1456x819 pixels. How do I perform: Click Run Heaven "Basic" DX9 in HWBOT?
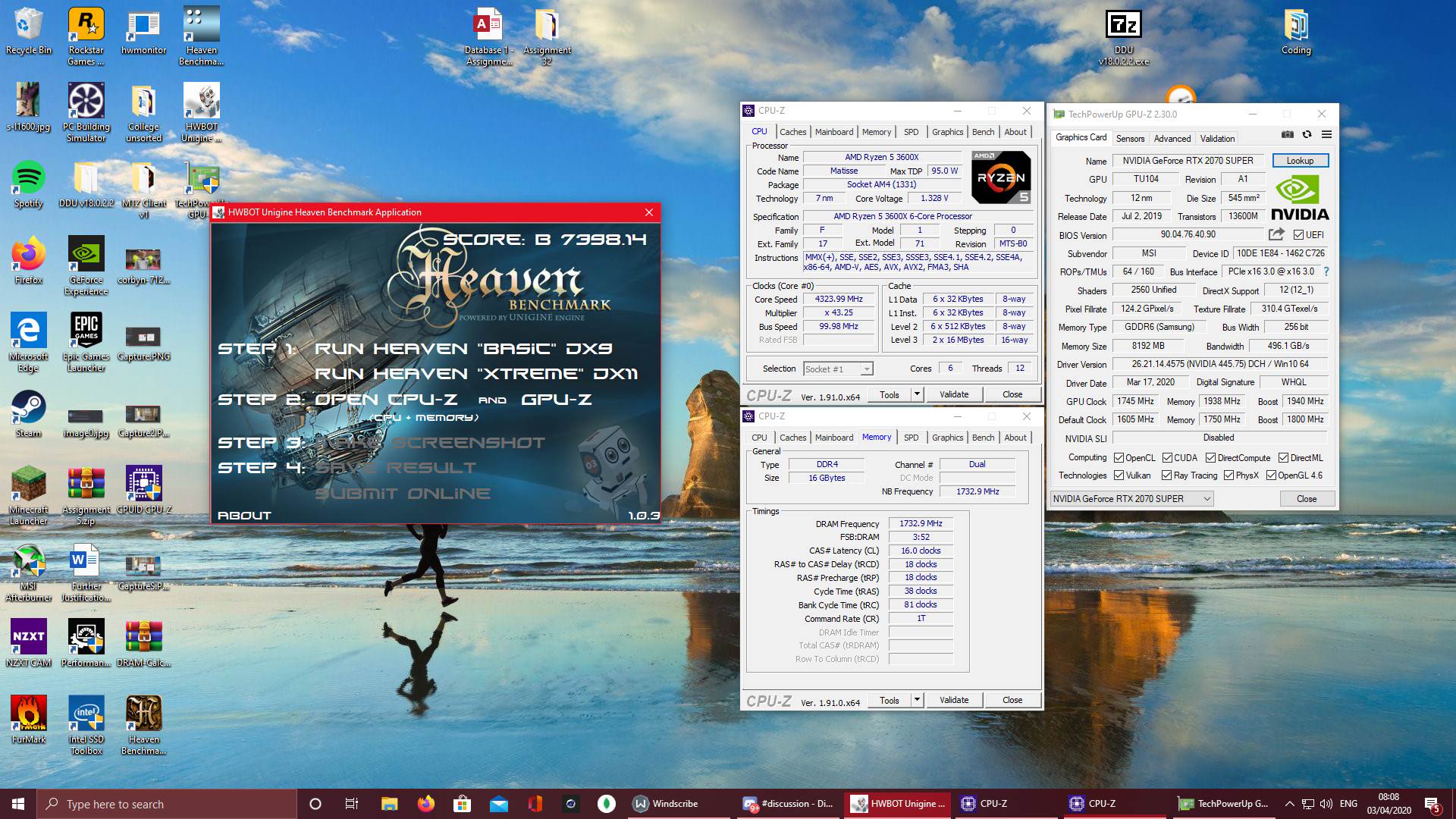pyautogui.click(x=463, y=349)
